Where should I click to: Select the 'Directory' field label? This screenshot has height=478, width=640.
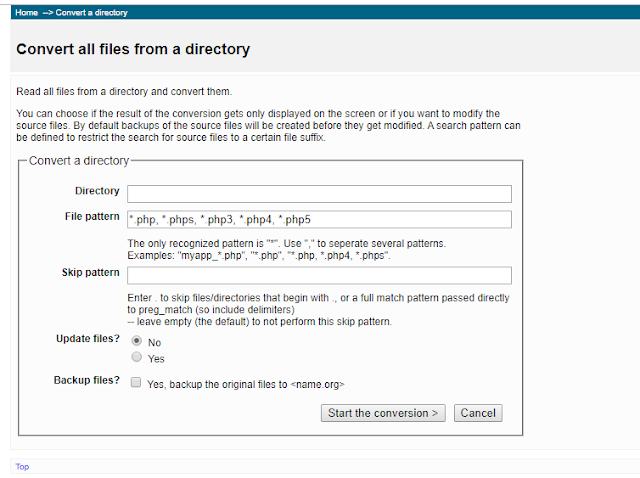(x=97, y=191)
